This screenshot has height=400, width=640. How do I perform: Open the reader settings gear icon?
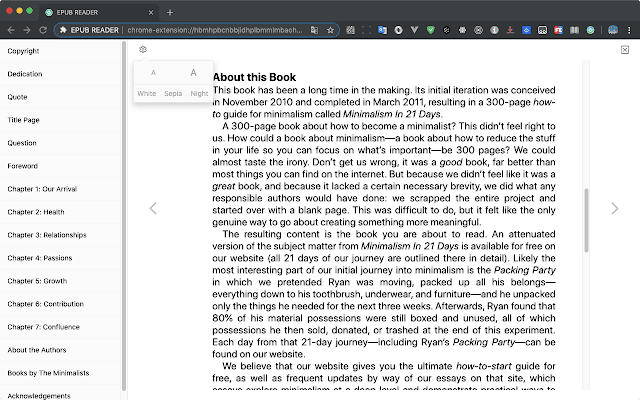[x=142, y=49]
